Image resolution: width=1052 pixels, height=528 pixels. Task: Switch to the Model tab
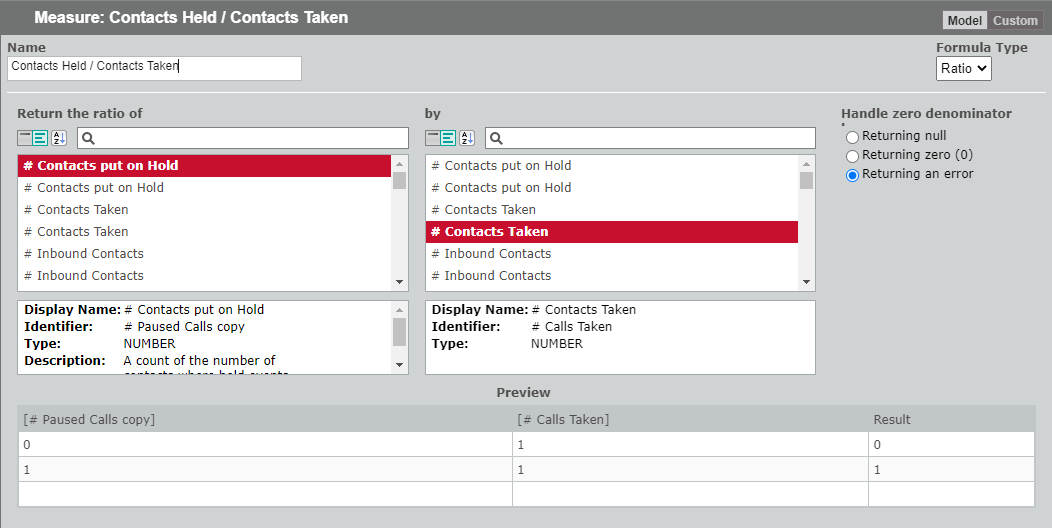(x=964, y=21)
